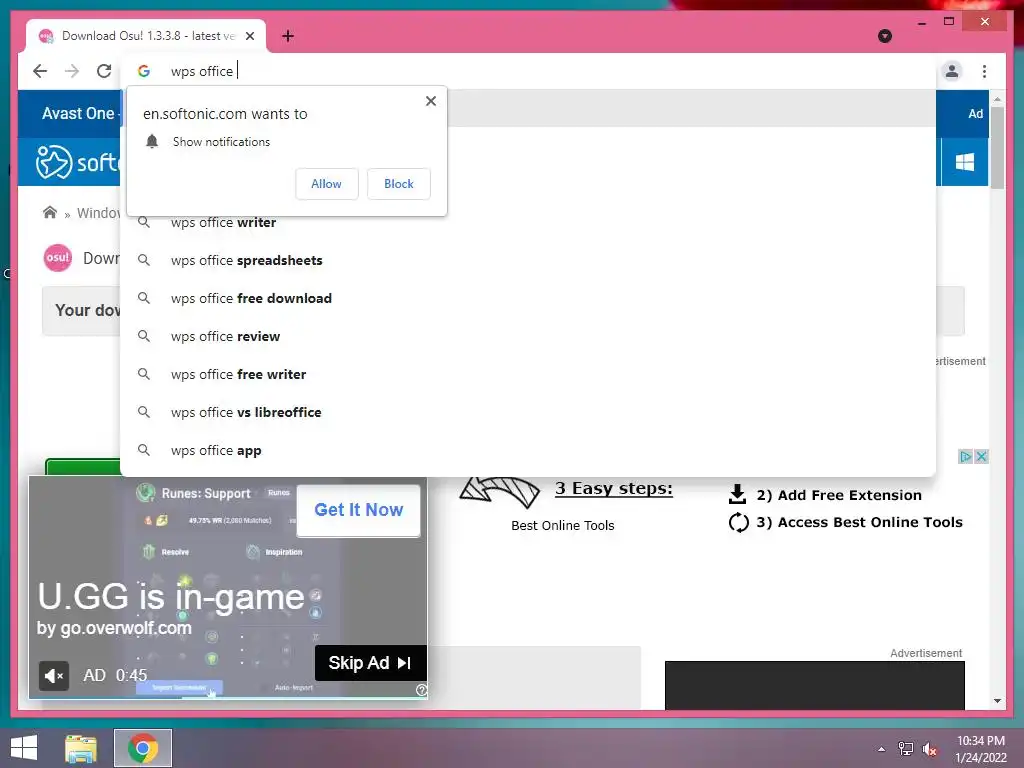Open the taskbar clock showing 10:34 PM

pyautogui.click(x=981, y=749)
